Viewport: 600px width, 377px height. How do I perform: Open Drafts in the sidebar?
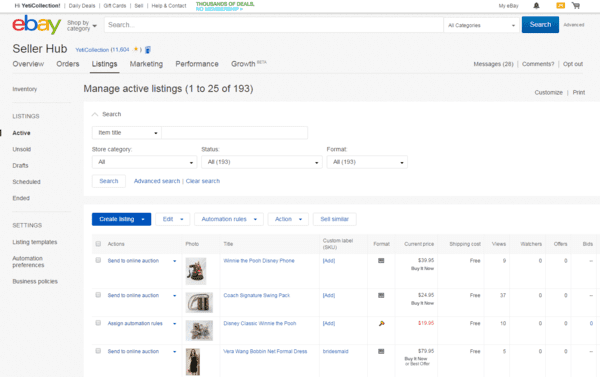pos(20,166)
